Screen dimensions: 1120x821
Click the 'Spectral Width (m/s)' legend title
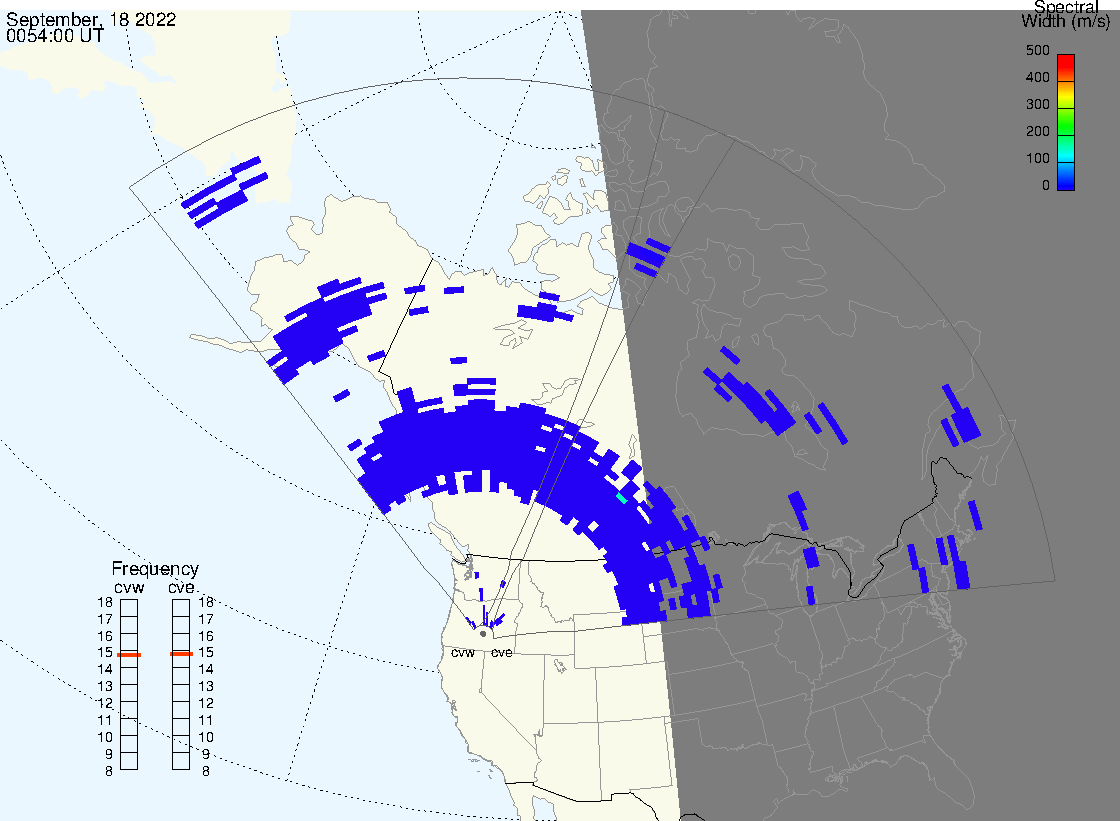1066,14
